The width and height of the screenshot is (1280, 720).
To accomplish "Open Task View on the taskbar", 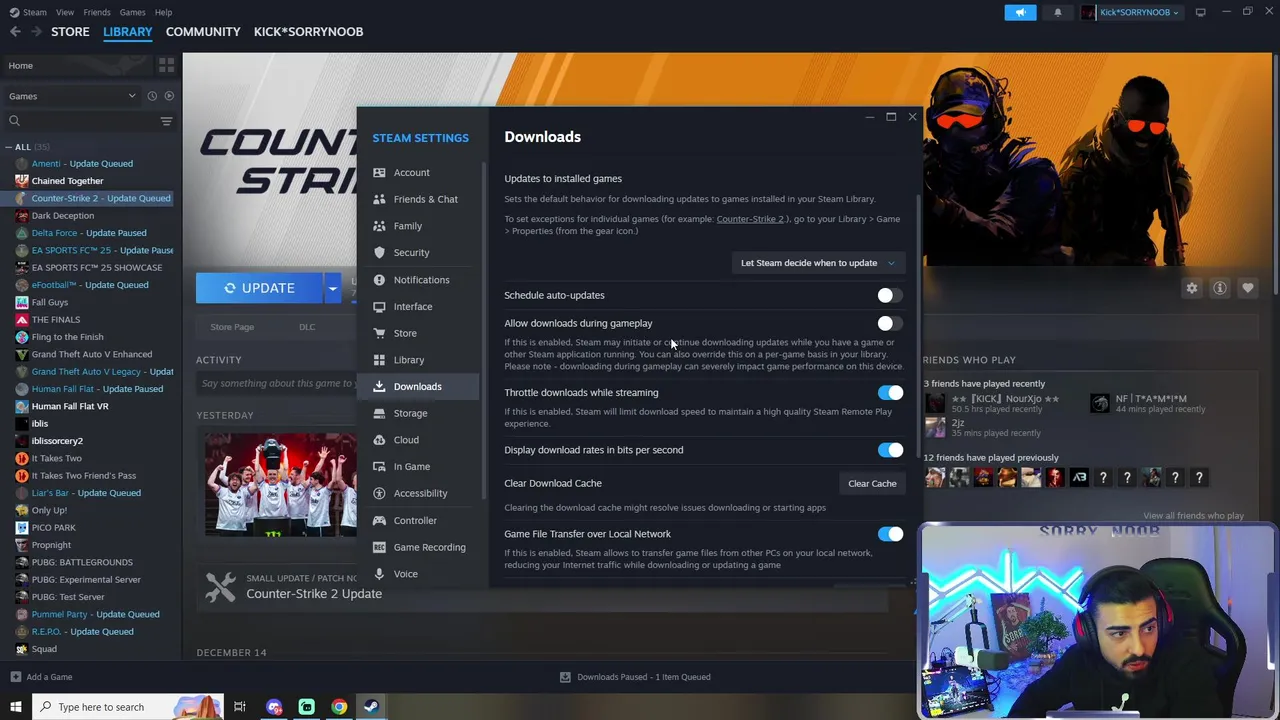I will click(x=240, y=707).
